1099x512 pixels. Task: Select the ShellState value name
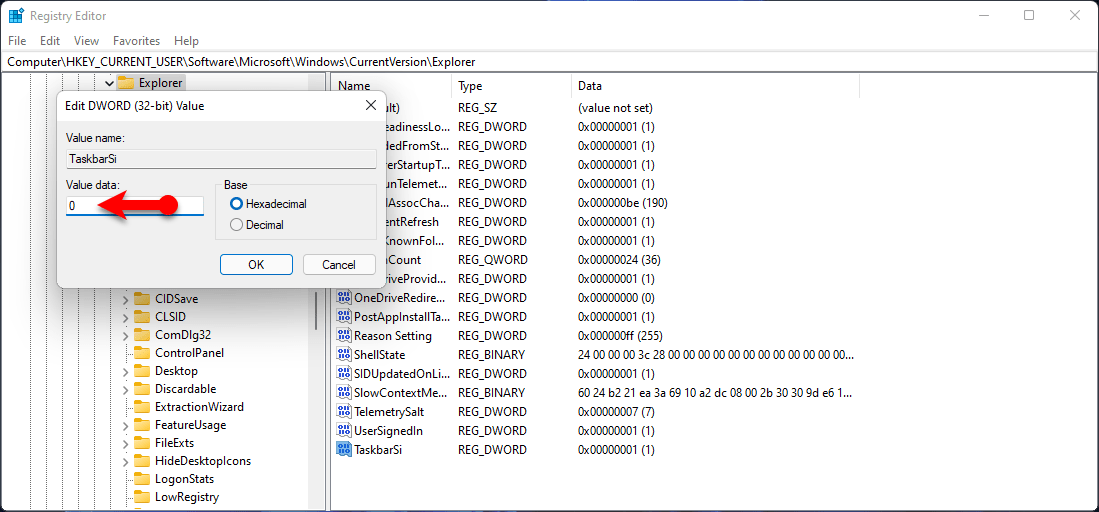(380, 354)
